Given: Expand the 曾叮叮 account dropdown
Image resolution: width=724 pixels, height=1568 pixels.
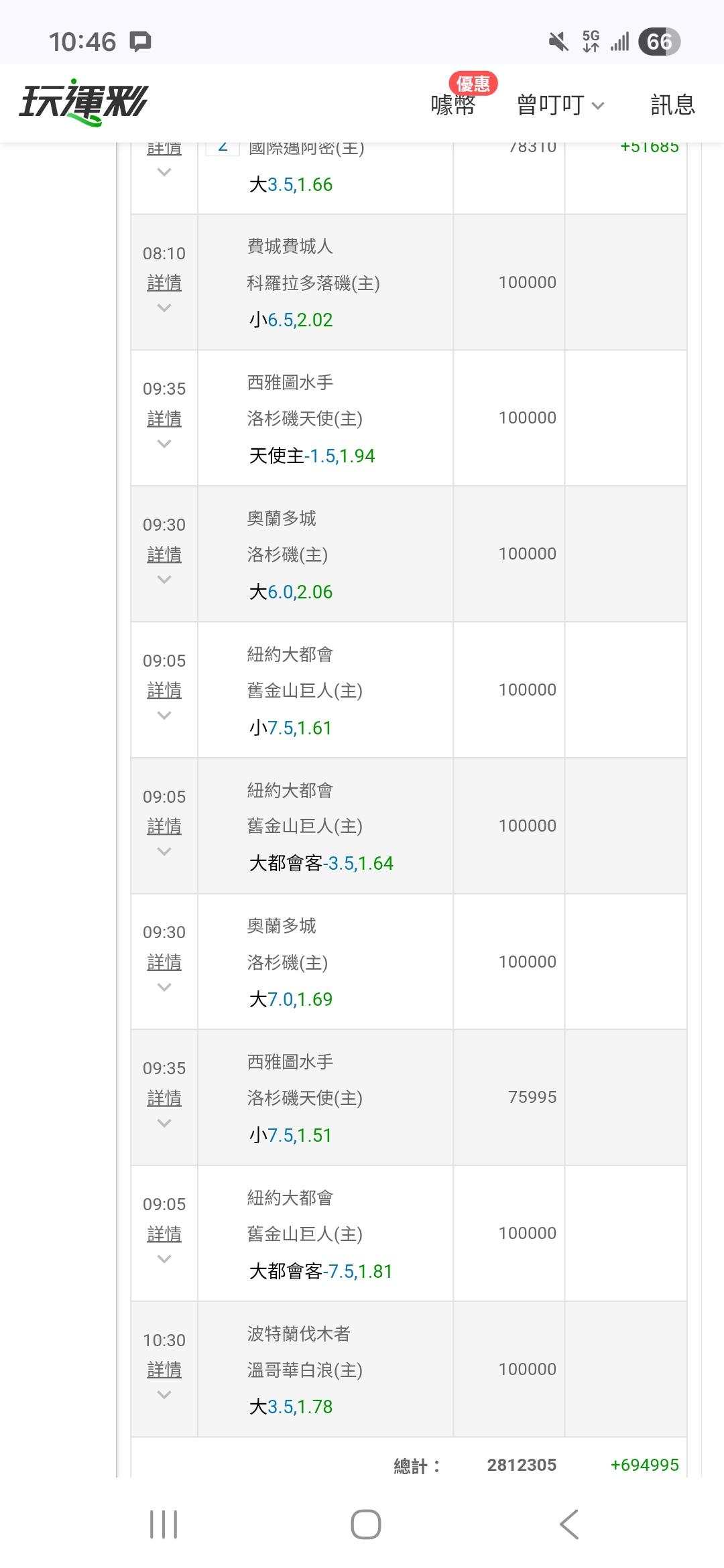Looking at the screenshot, I should coord(560,105).
